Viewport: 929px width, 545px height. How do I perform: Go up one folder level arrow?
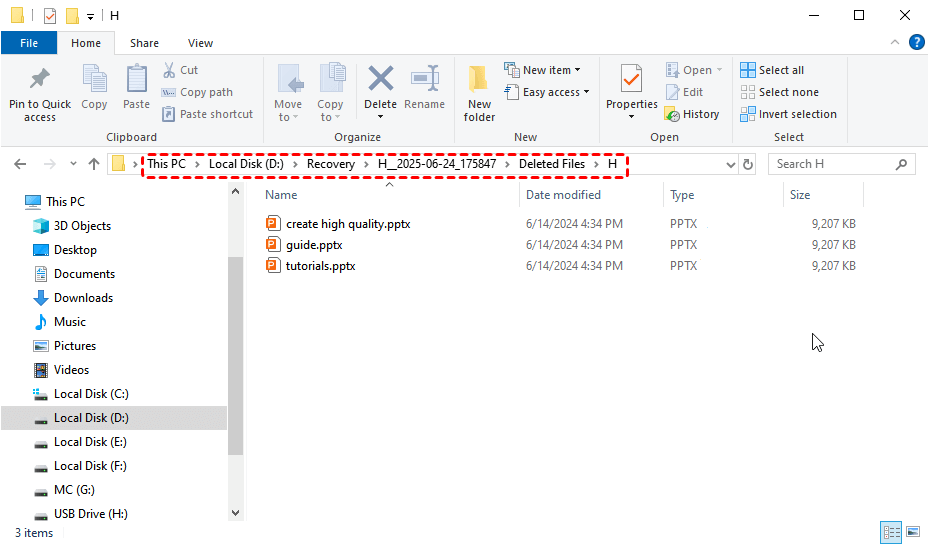point(94,164)
